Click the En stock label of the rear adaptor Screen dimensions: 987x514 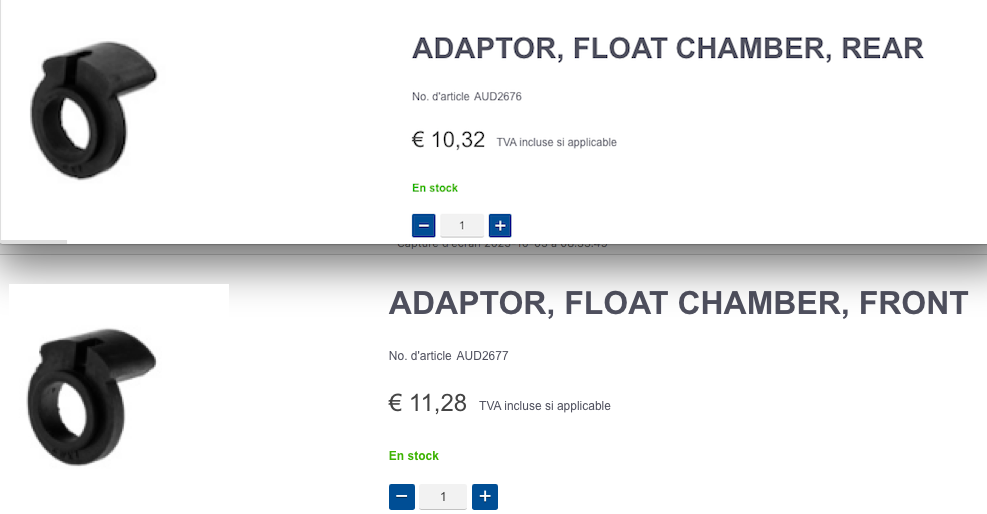click(435, 188)
